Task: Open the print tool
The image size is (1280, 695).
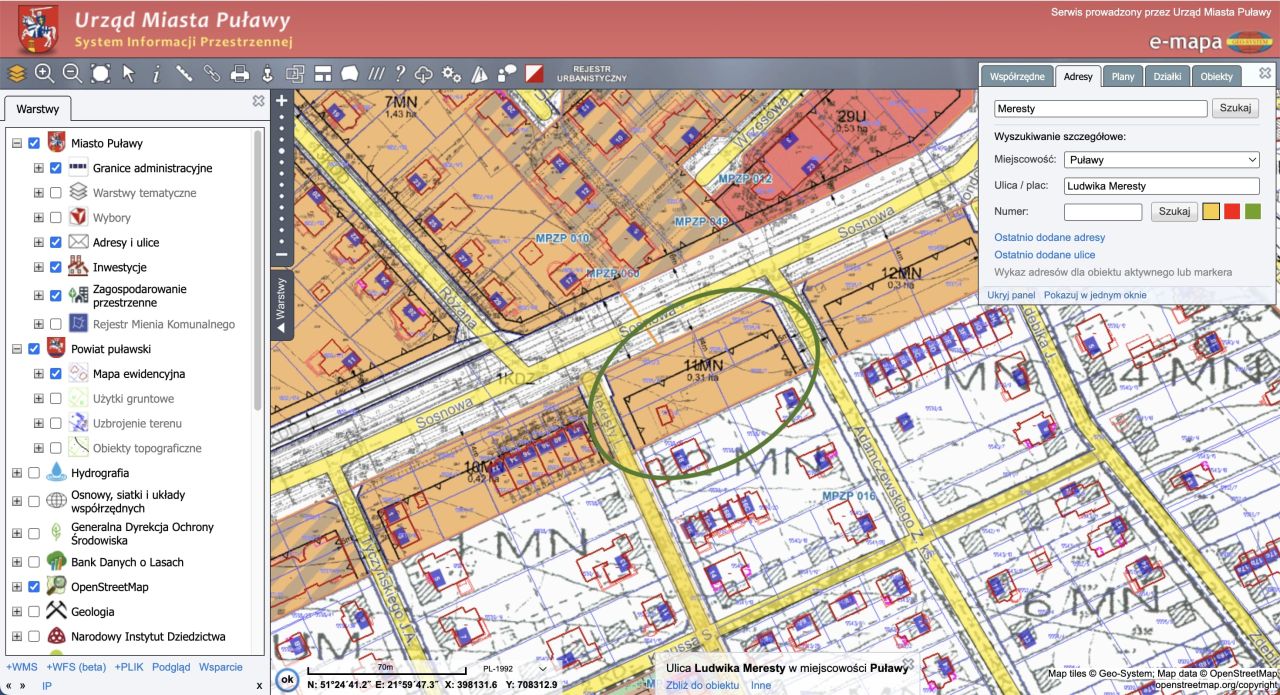Action: point(240,73)
